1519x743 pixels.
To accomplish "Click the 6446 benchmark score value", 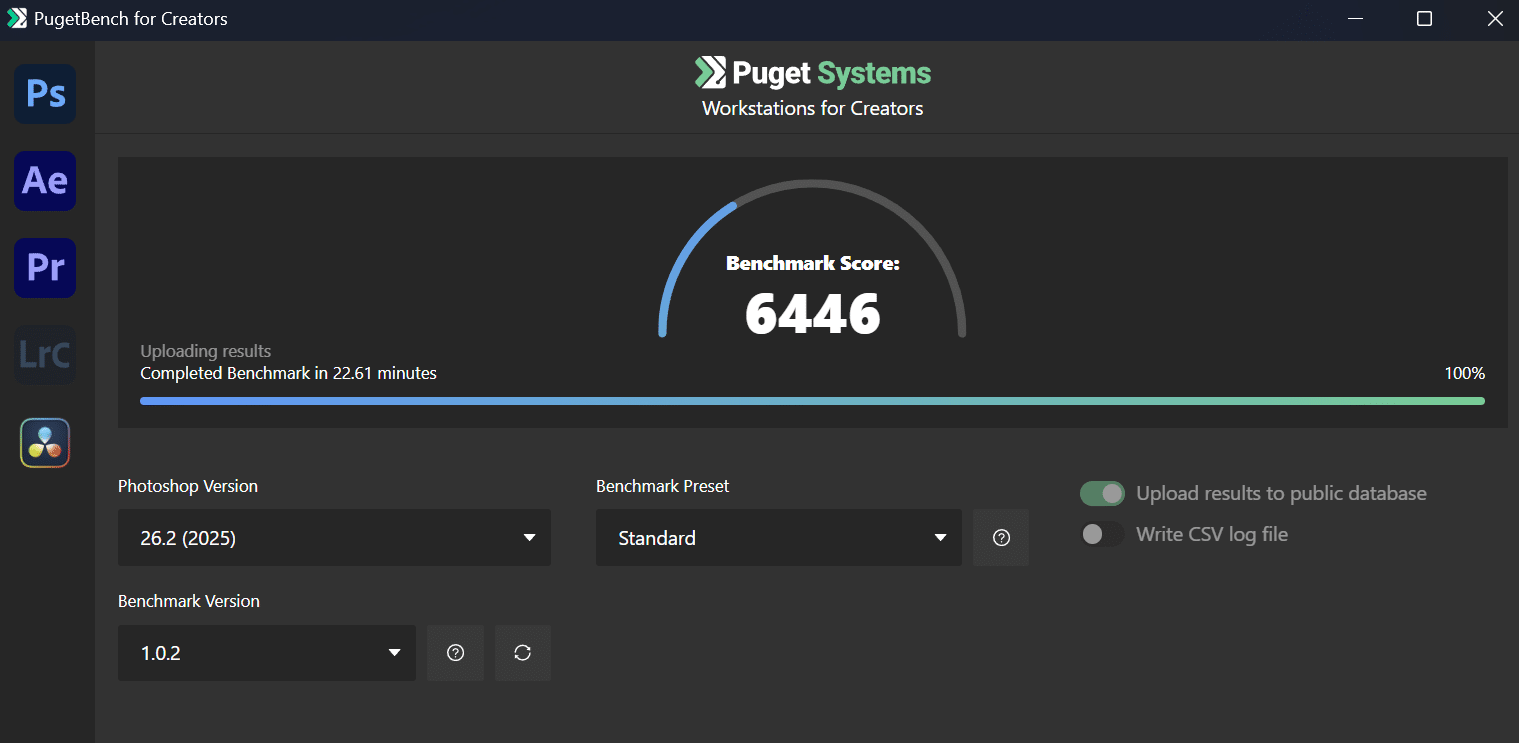I will tap(813, 314).
